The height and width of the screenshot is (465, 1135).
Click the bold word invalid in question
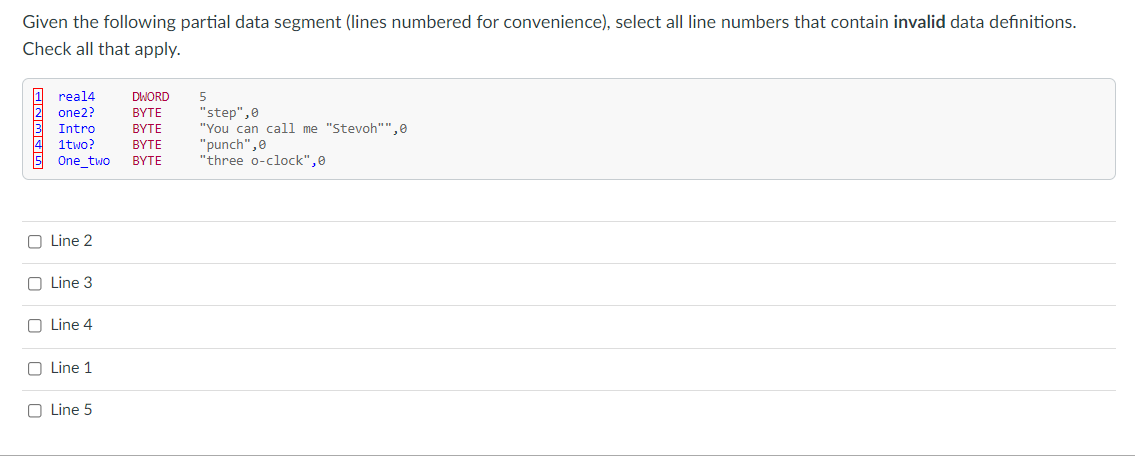click(920, 22)
